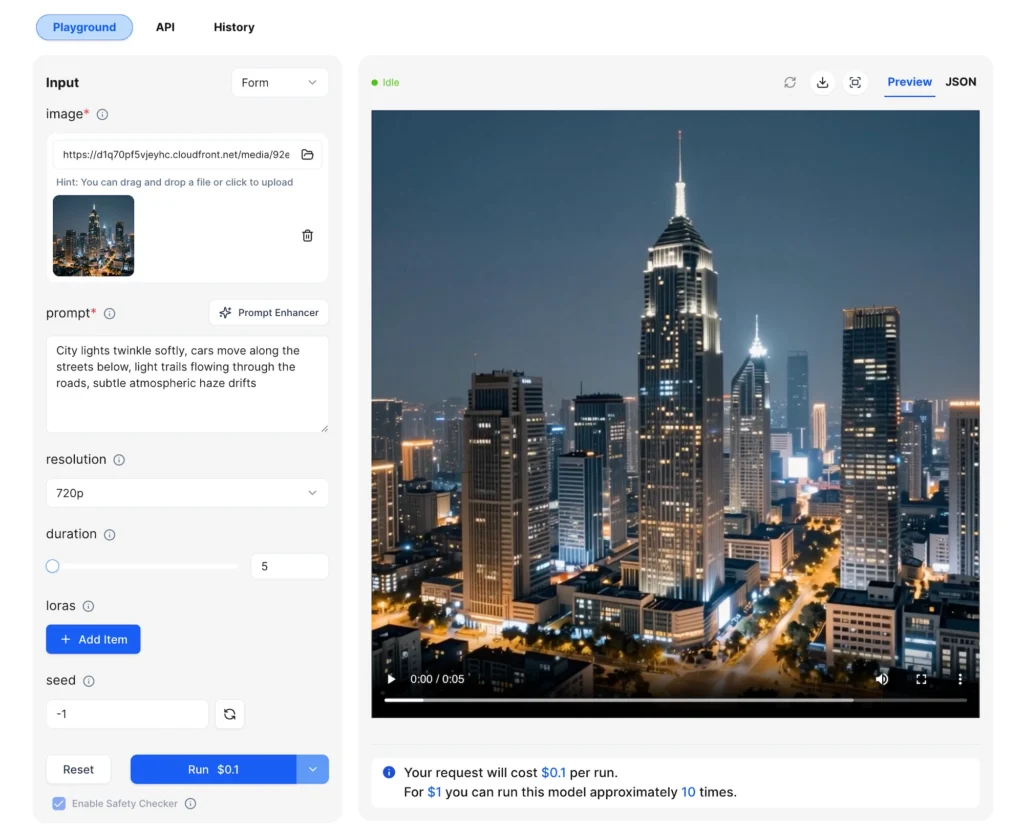Click the download icon above video preview
This screenshot has width=1024, height=830.
pyautogui.click(x=822, y=83)
